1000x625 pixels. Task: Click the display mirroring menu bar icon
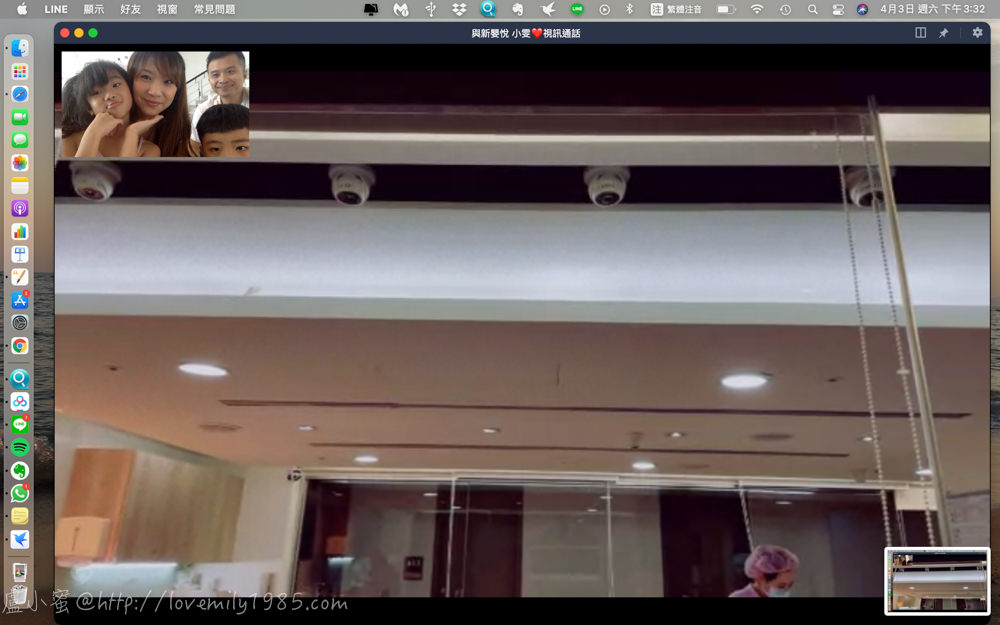[x=371, y=9]
